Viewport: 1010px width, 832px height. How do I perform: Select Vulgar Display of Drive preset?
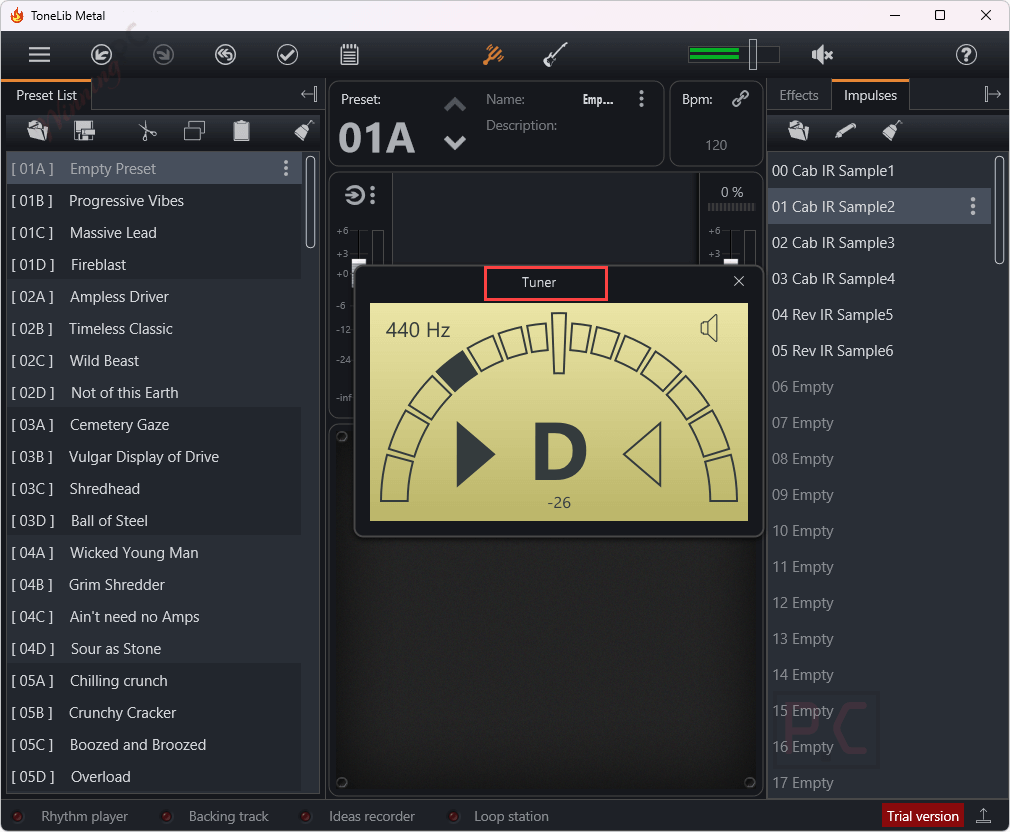click(154, 457)
